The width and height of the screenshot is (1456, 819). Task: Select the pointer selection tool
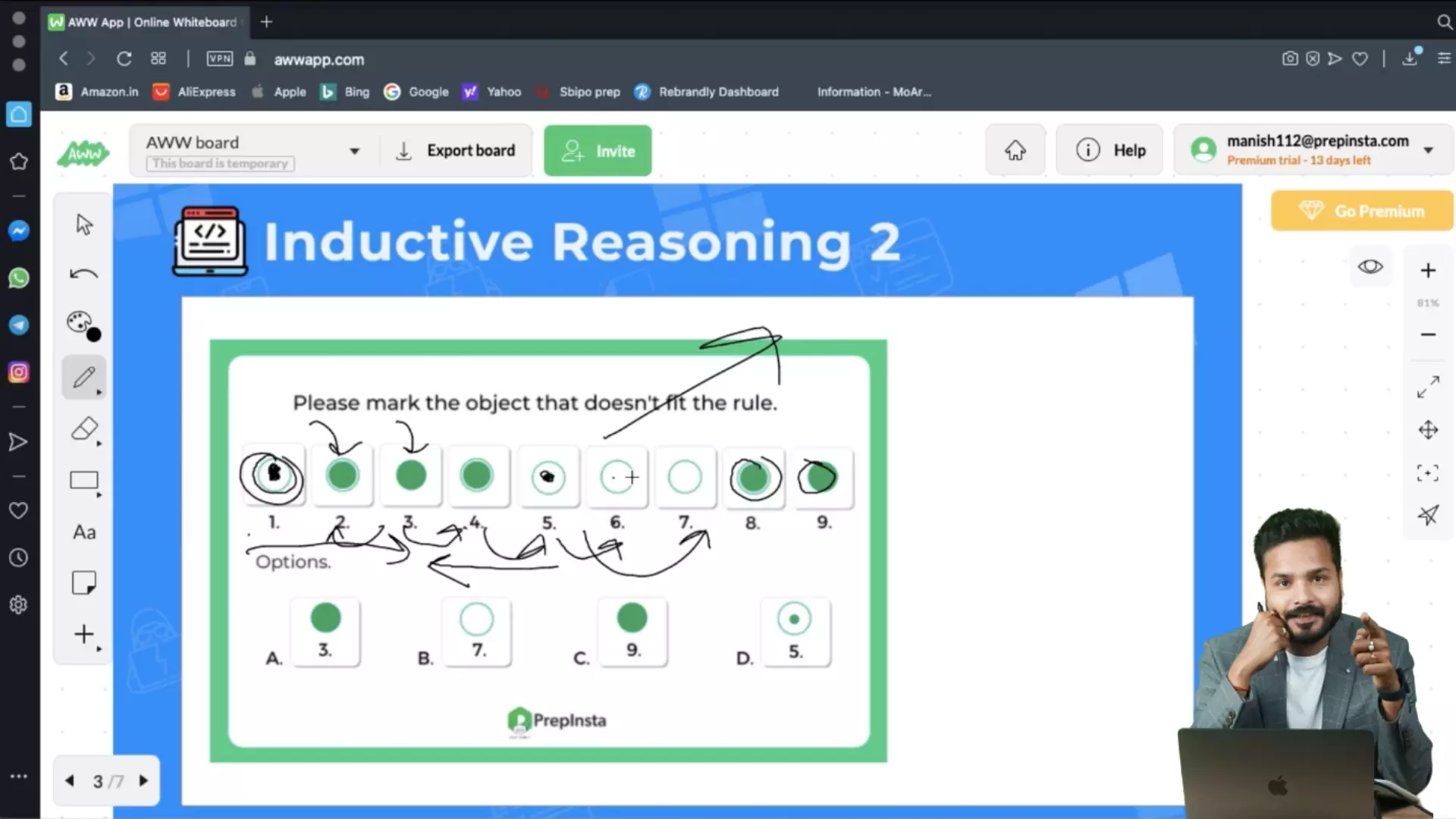click(84, 224)
